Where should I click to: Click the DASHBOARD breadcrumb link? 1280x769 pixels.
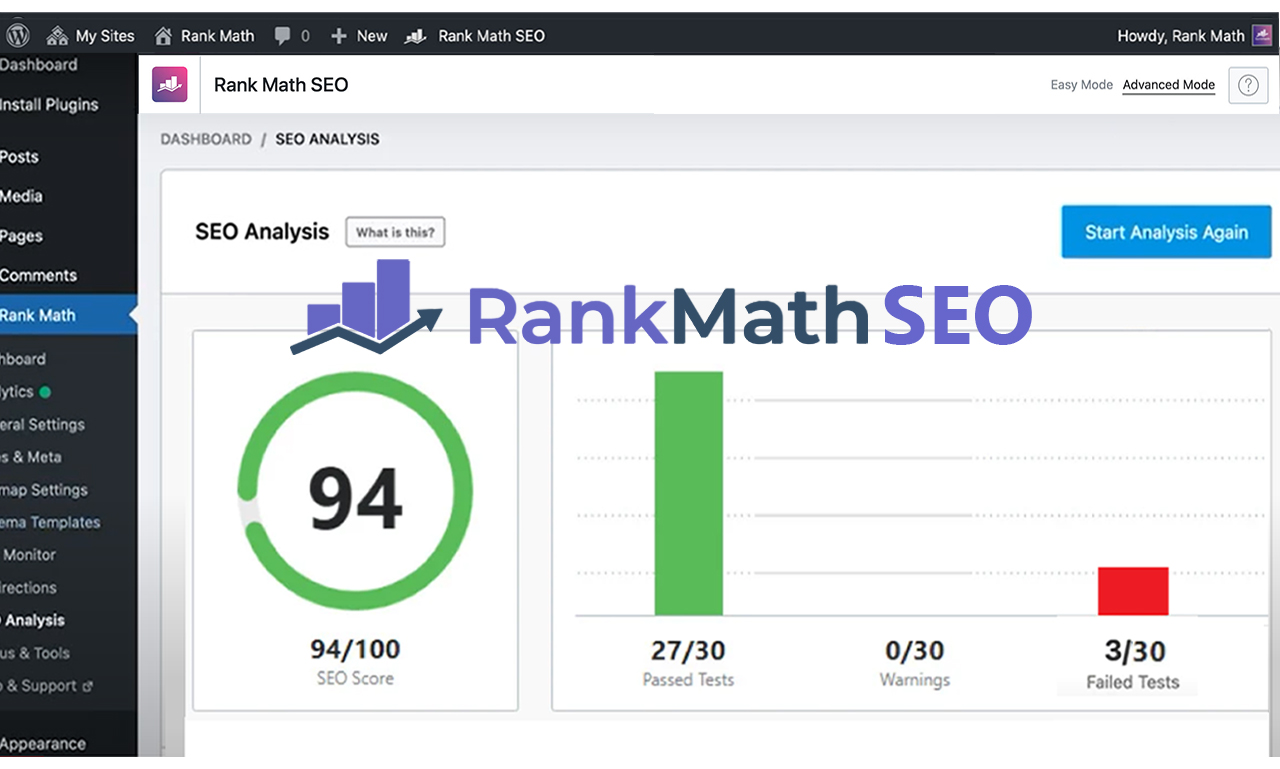click(x=206, y=139)
